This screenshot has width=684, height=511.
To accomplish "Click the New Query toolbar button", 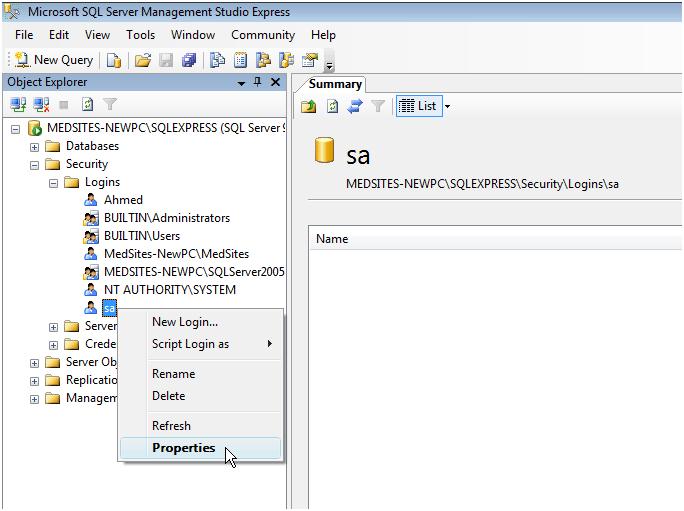I will 54,60.
